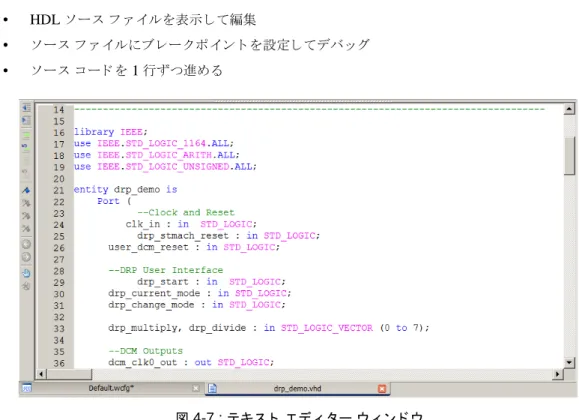Click the horizontal scrollbar right arrow

(x=557, y=374)
